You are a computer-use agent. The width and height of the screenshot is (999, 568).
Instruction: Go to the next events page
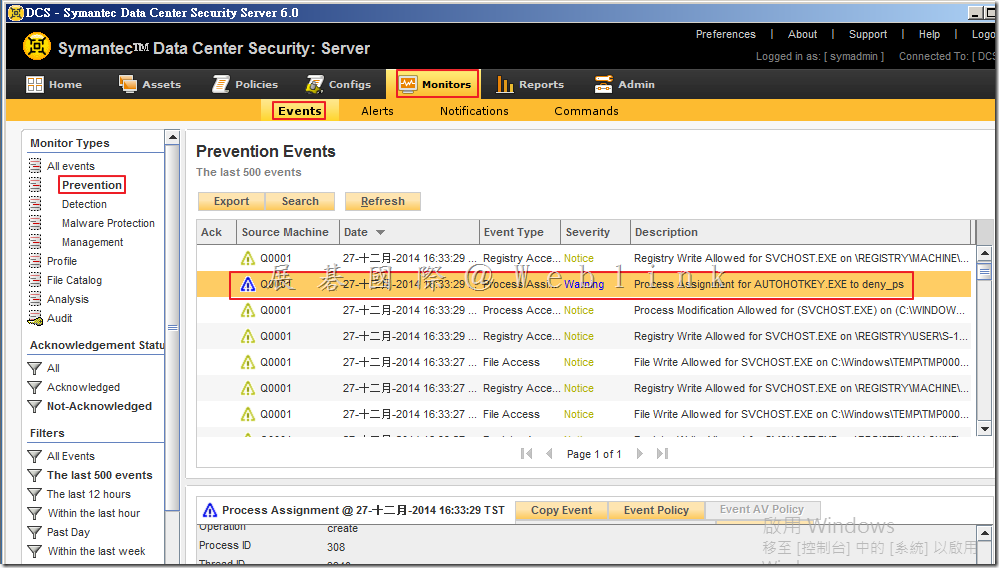[640, 453]
